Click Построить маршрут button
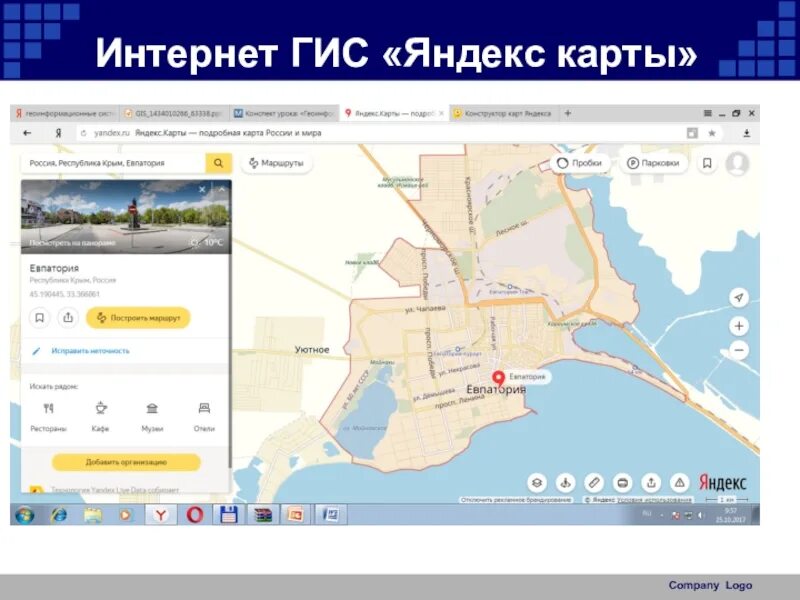This screenshot has width=800, height=600. [138, 318]
